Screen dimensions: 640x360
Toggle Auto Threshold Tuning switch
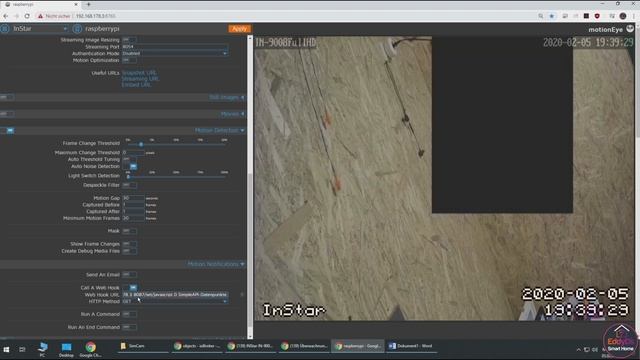tap(129, 159)
